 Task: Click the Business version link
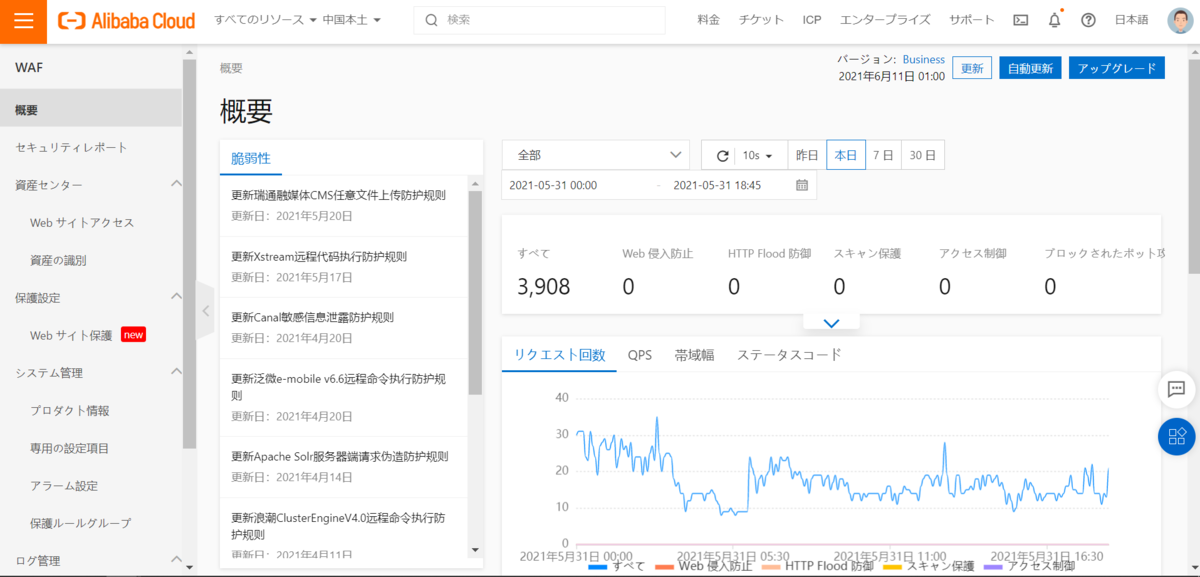click(x=923, y=59)
